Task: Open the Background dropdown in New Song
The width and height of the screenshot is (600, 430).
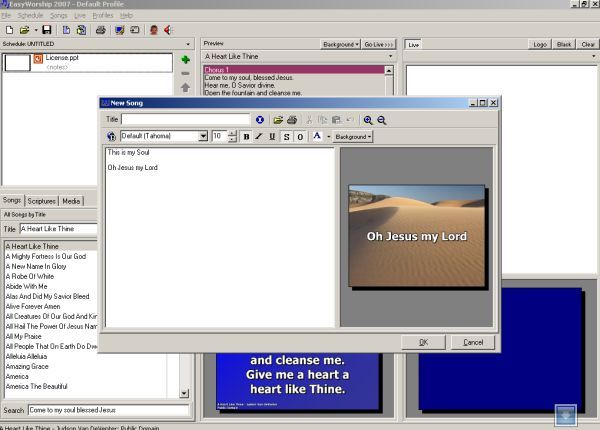Action: tap(352, 137)
